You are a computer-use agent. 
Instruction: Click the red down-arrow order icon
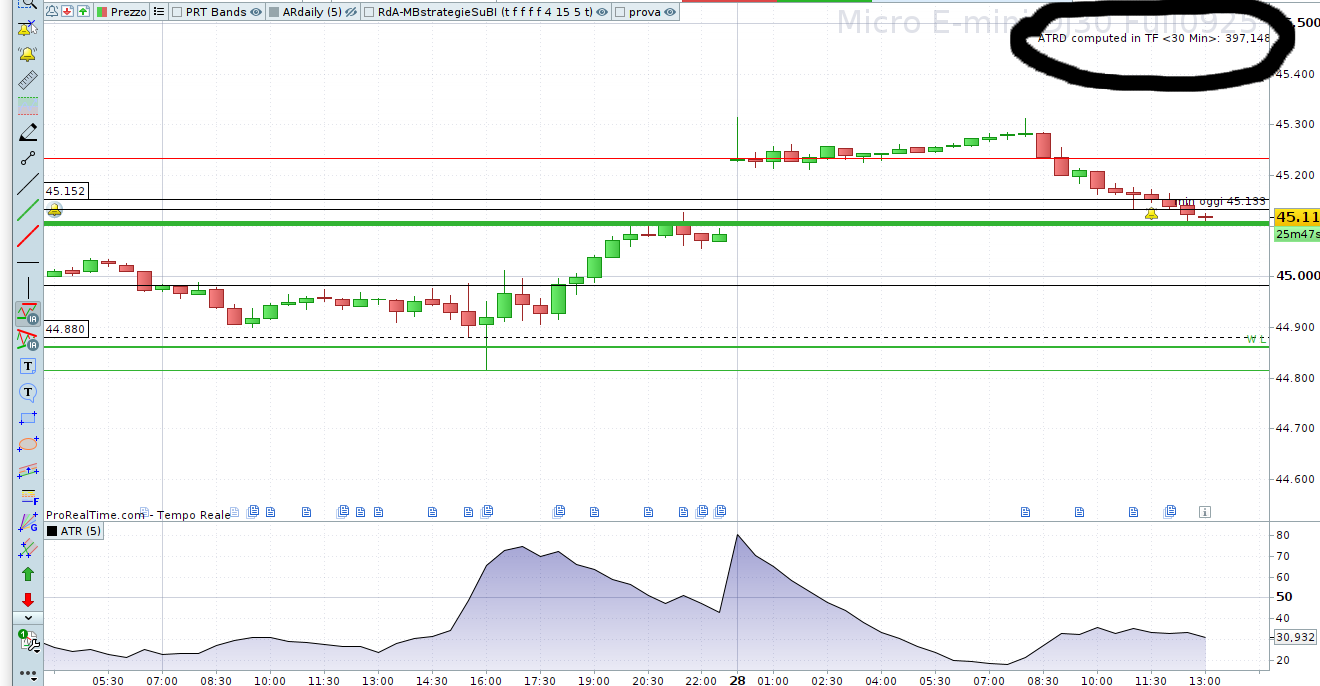point(67,12)
